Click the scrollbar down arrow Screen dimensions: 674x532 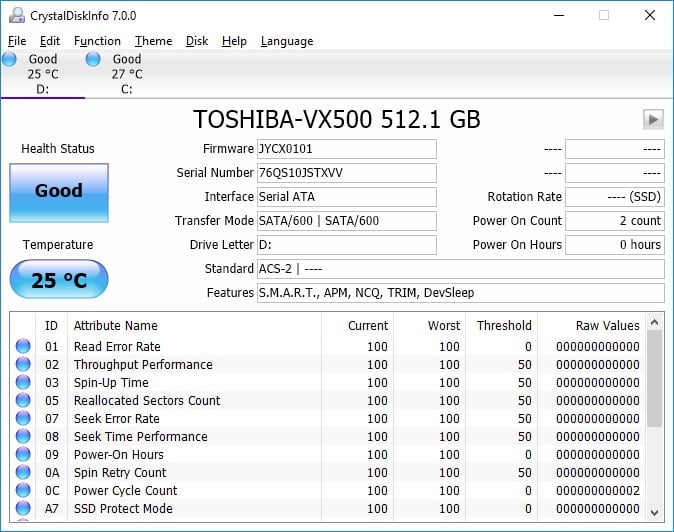654,512
